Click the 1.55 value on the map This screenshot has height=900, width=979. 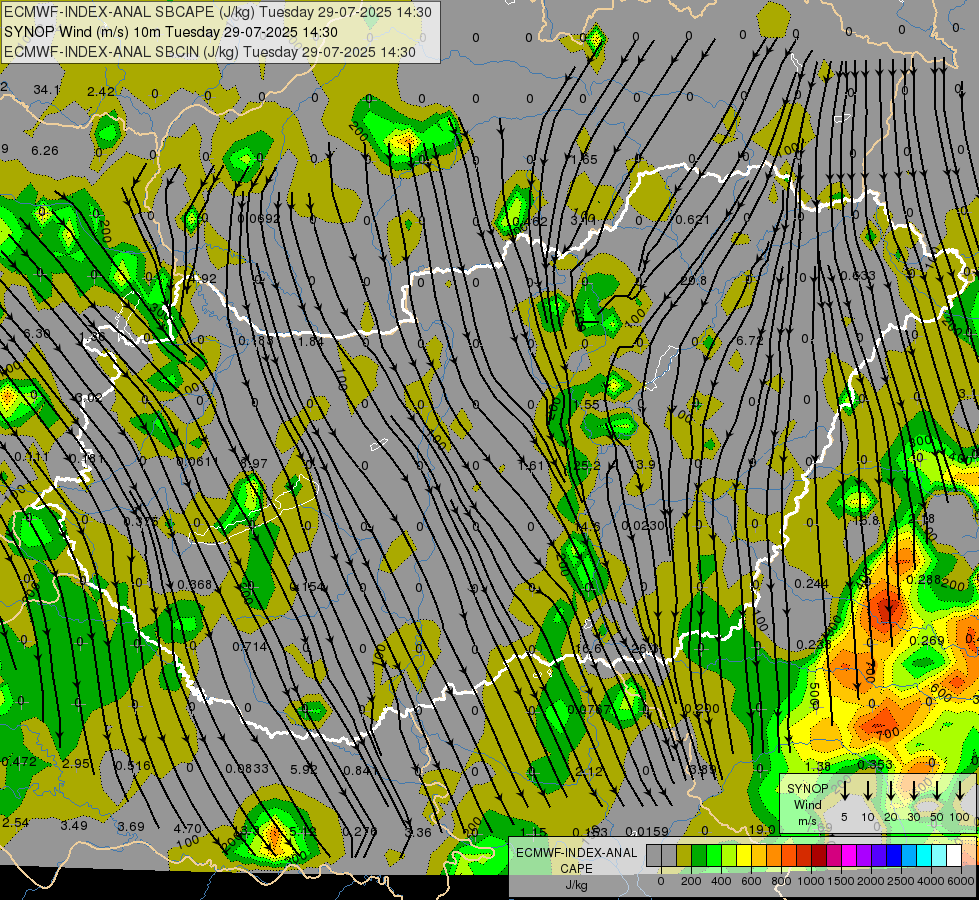coord(586,405)
